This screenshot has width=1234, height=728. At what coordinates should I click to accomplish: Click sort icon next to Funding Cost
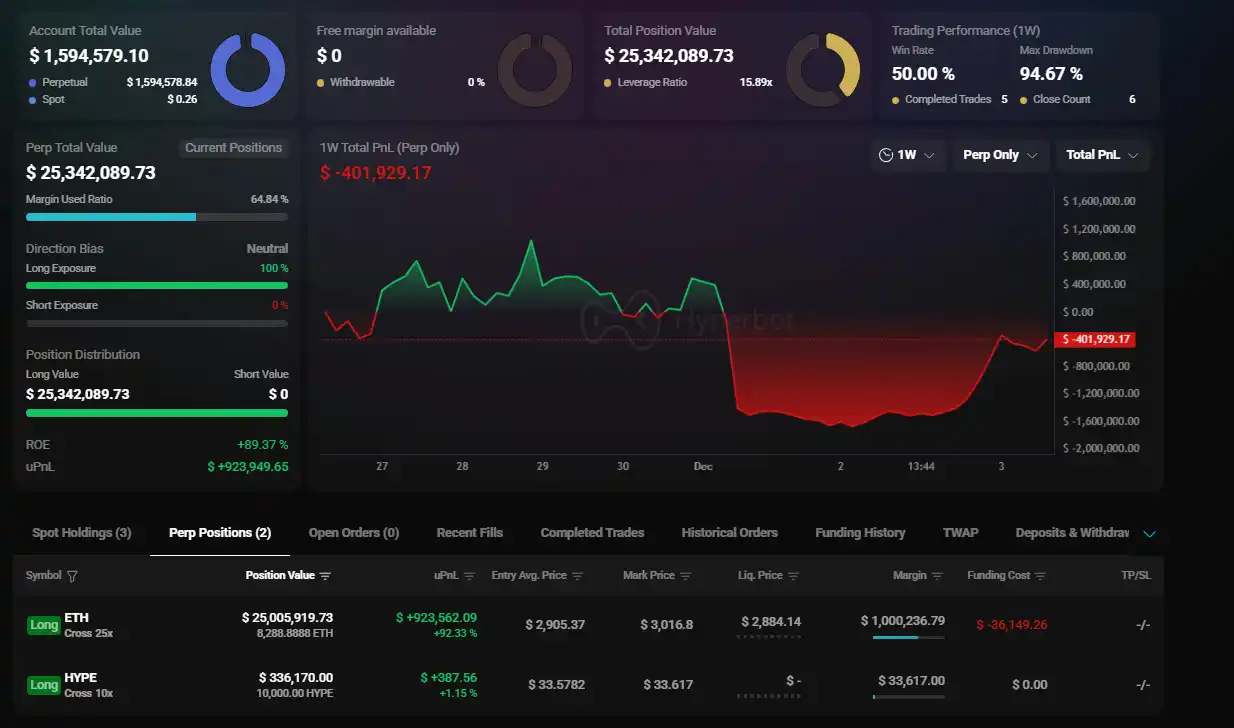coord(1040,576)
